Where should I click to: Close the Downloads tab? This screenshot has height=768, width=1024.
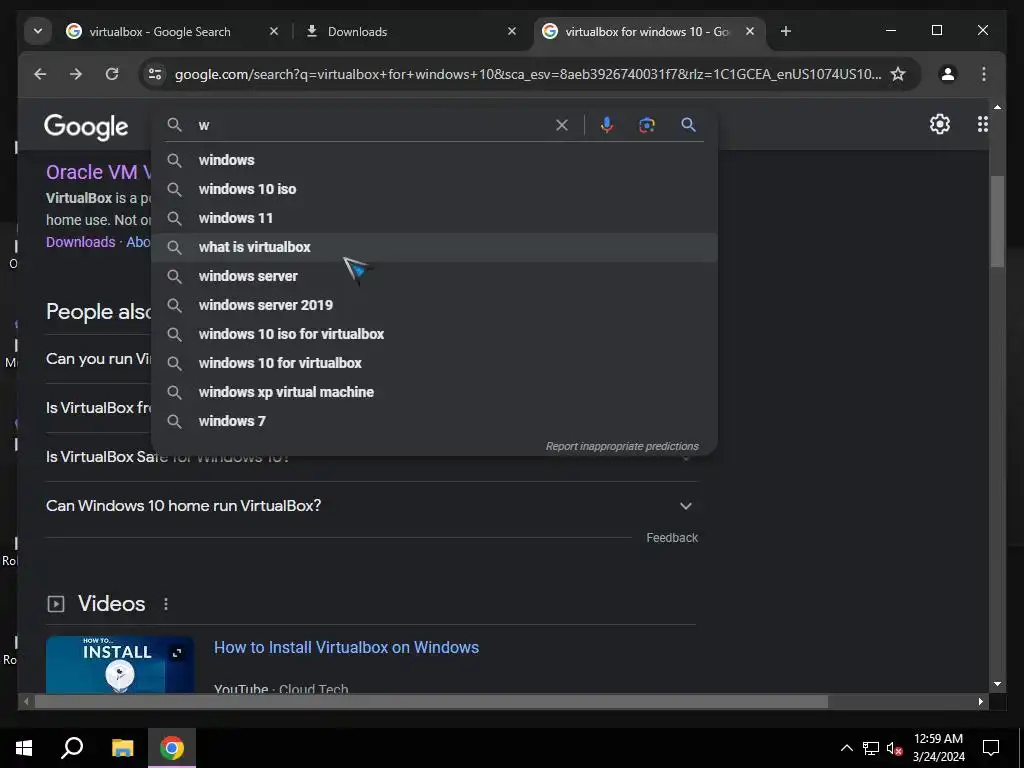tap(512, 31)
